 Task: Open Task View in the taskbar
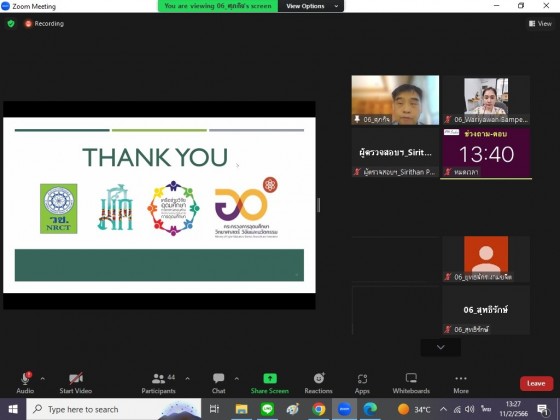[x=214, y=409]
